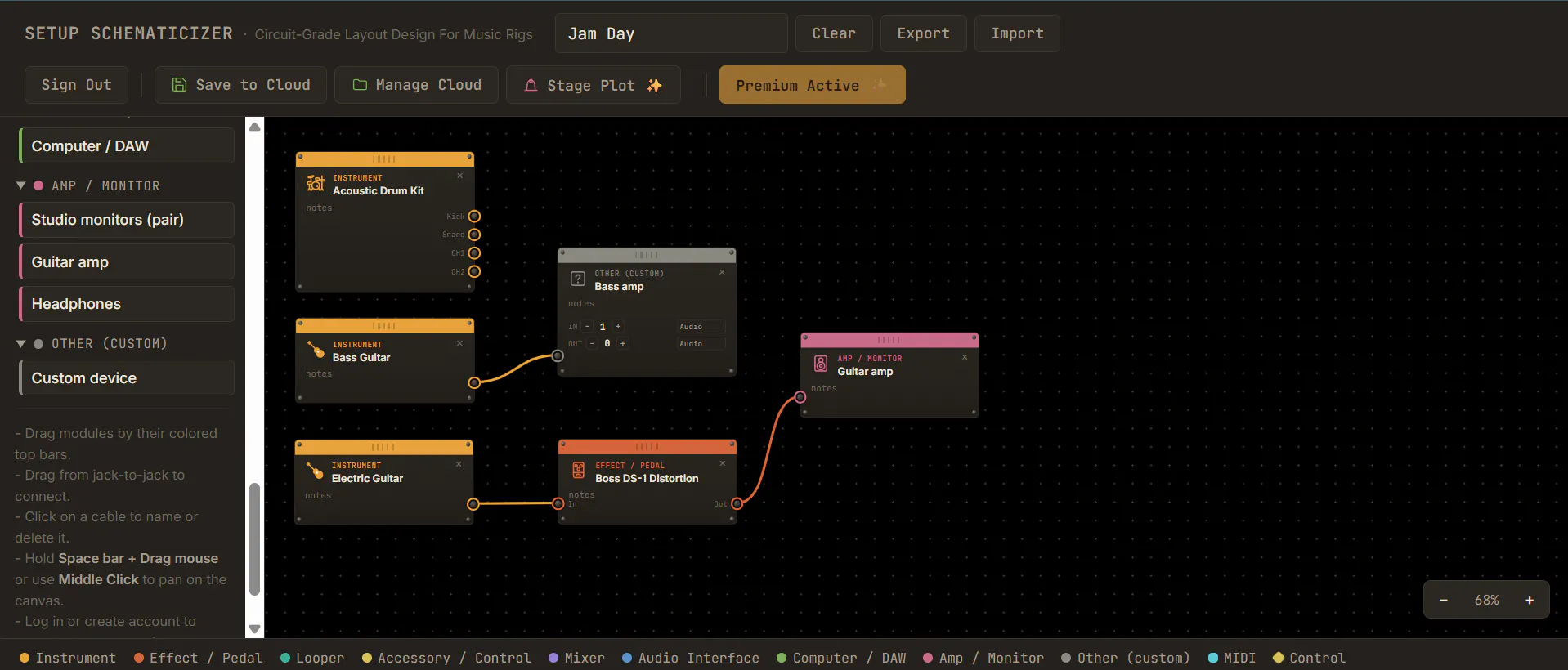Decrease Bass amp OUT count

pos(592,344)
